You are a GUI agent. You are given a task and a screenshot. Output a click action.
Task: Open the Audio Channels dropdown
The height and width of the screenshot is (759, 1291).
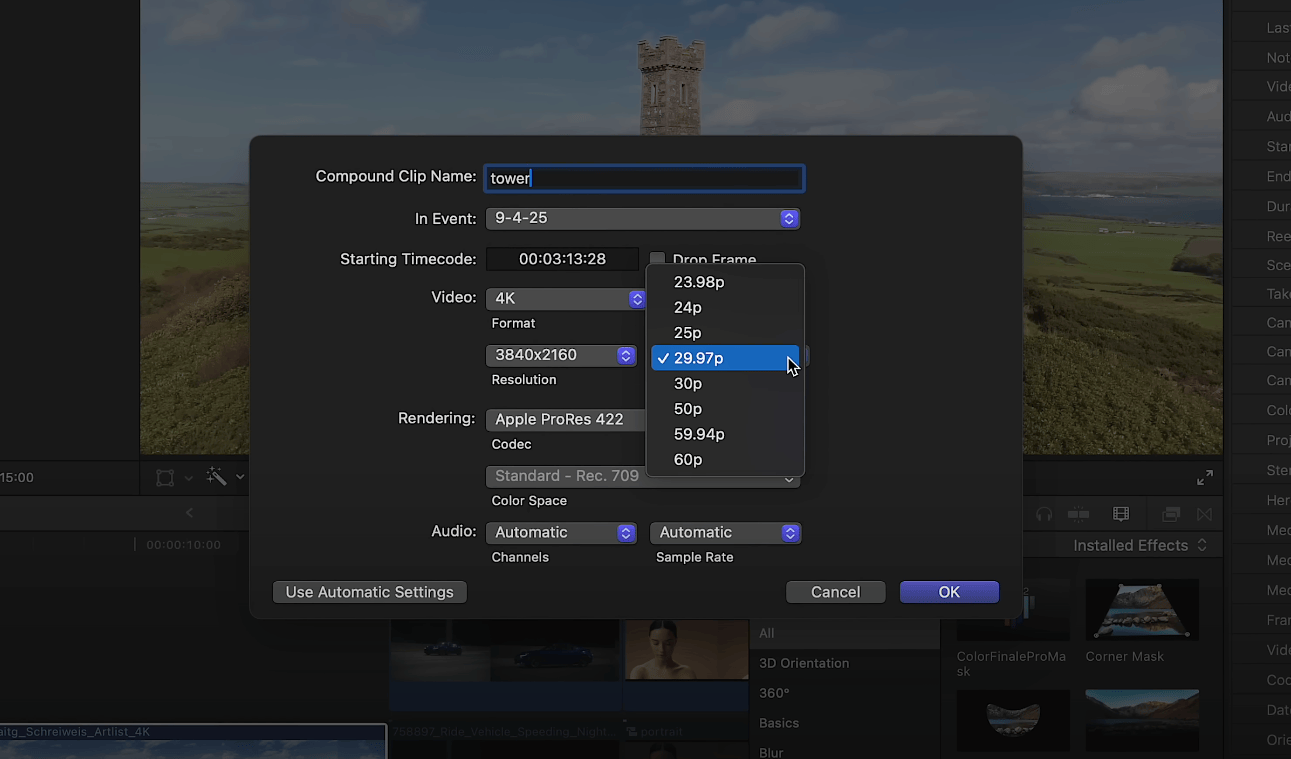click(x=561, y=532)
